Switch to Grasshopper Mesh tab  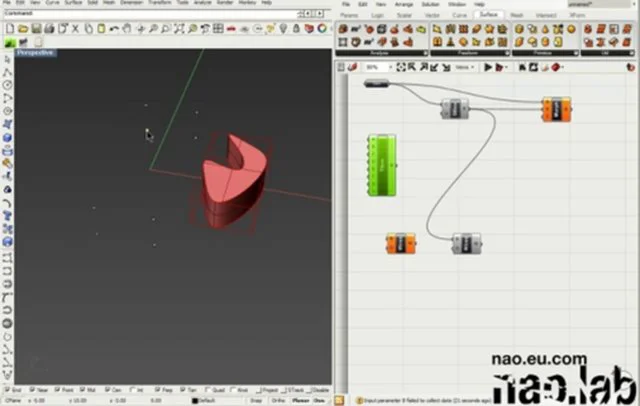tap(517, 15)
